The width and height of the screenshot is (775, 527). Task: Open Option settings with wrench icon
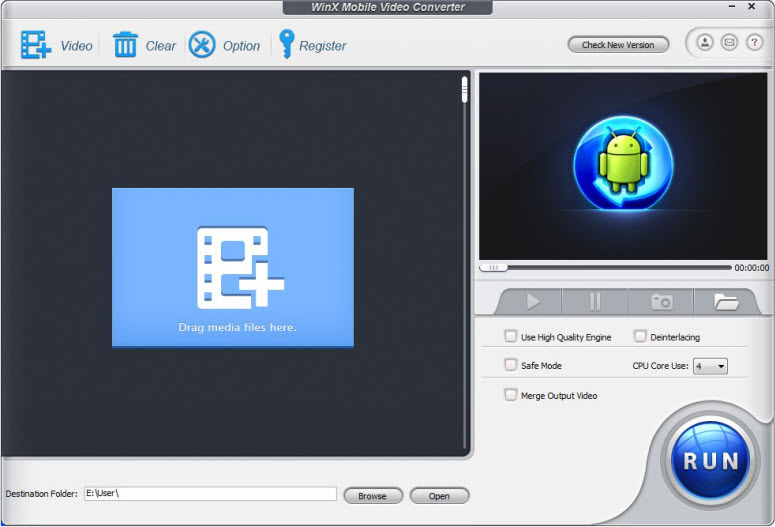202,45
